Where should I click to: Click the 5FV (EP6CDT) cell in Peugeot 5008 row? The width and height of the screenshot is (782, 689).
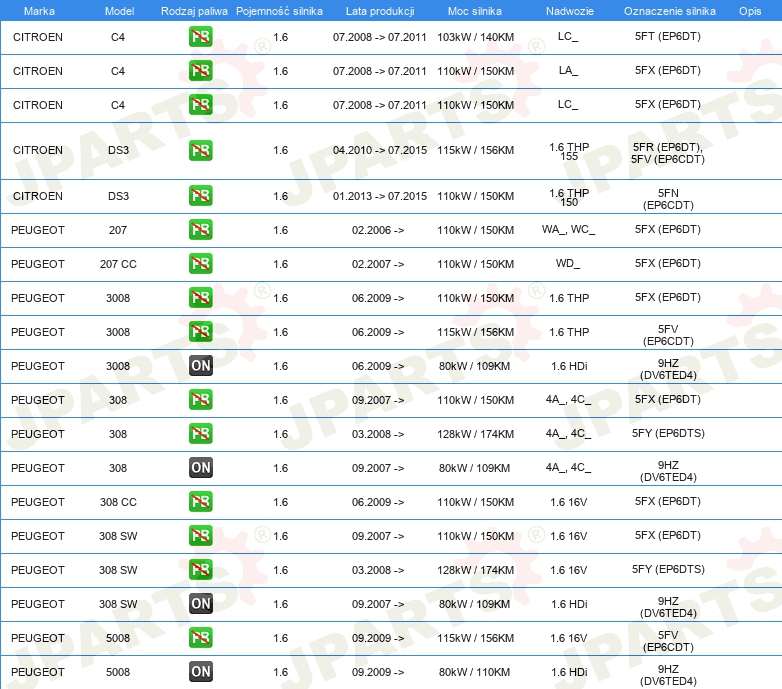coord(668,641)
